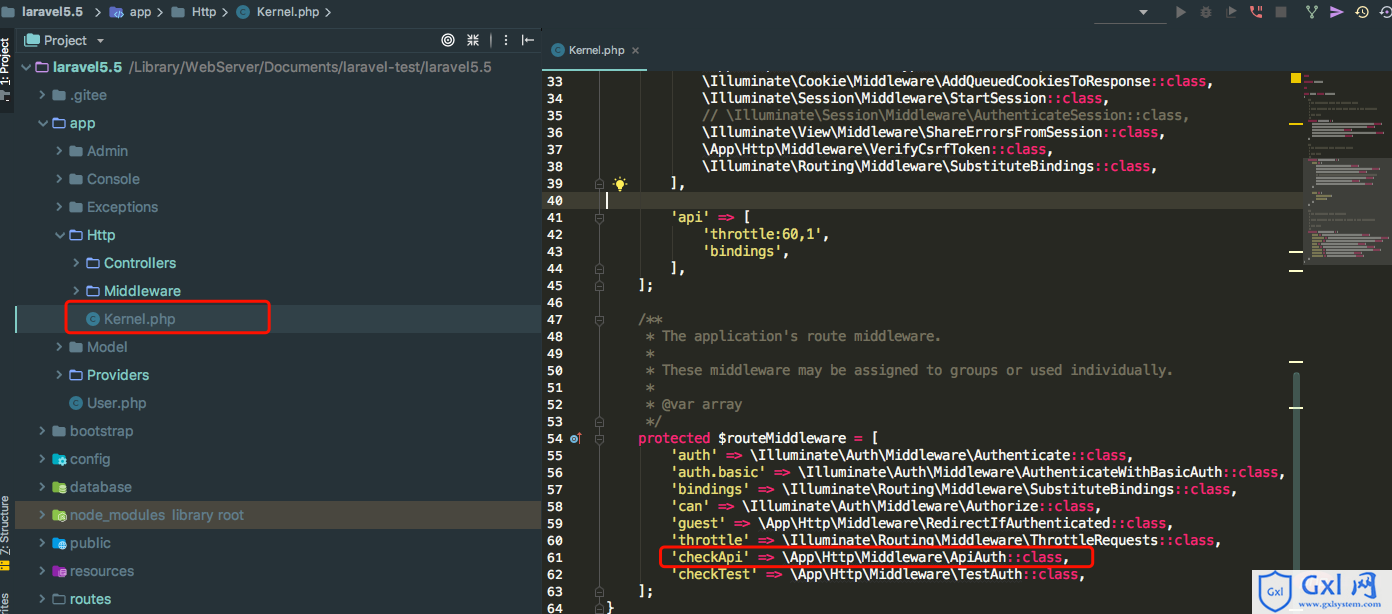
Task: Locate current file with target icon
Action: tap(448, 40)
